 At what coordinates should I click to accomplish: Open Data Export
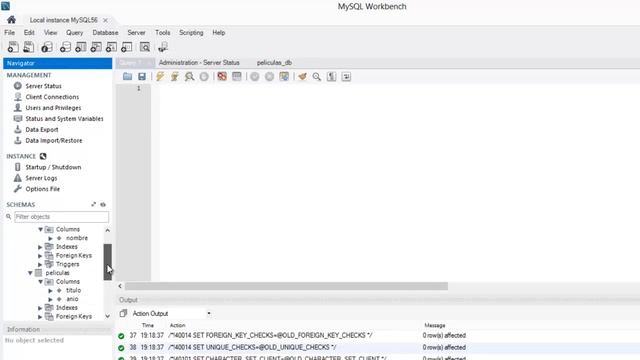(x=42, y=129)
